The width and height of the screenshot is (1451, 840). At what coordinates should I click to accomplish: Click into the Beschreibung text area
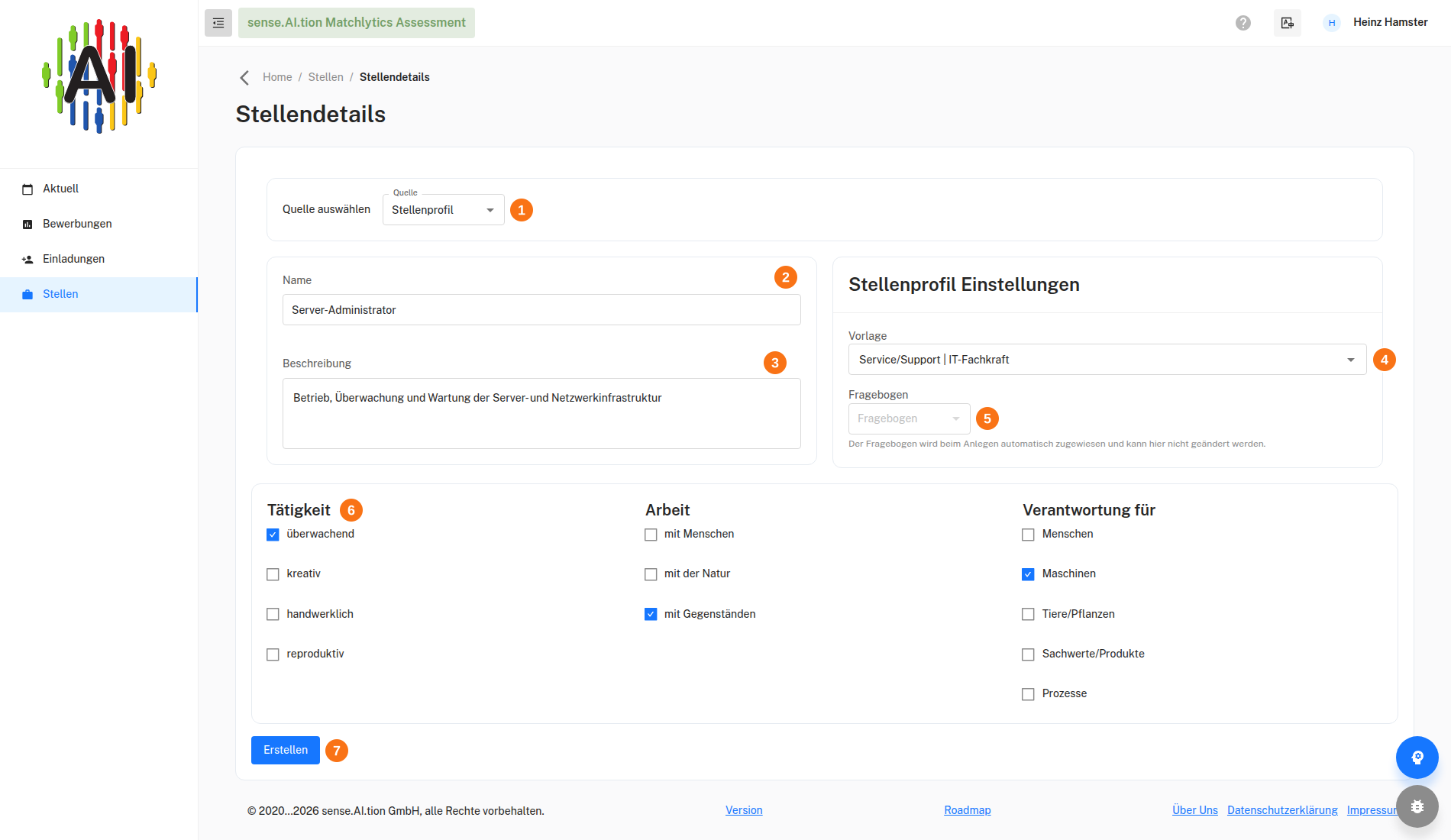(541, 413)
